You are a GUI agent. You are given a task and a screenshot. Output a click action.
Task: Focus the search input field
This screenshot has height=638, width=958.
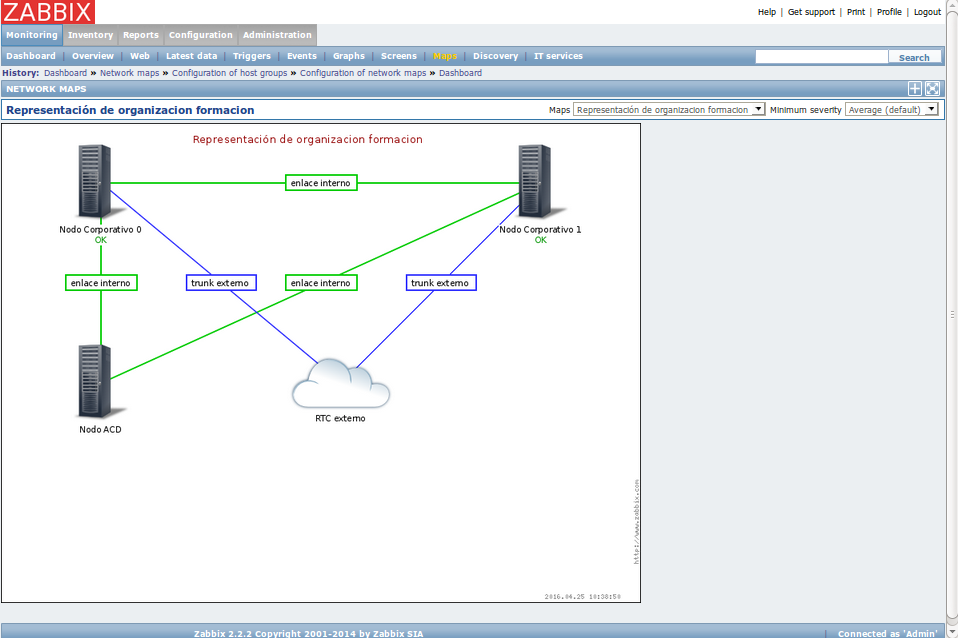[821, 57]
